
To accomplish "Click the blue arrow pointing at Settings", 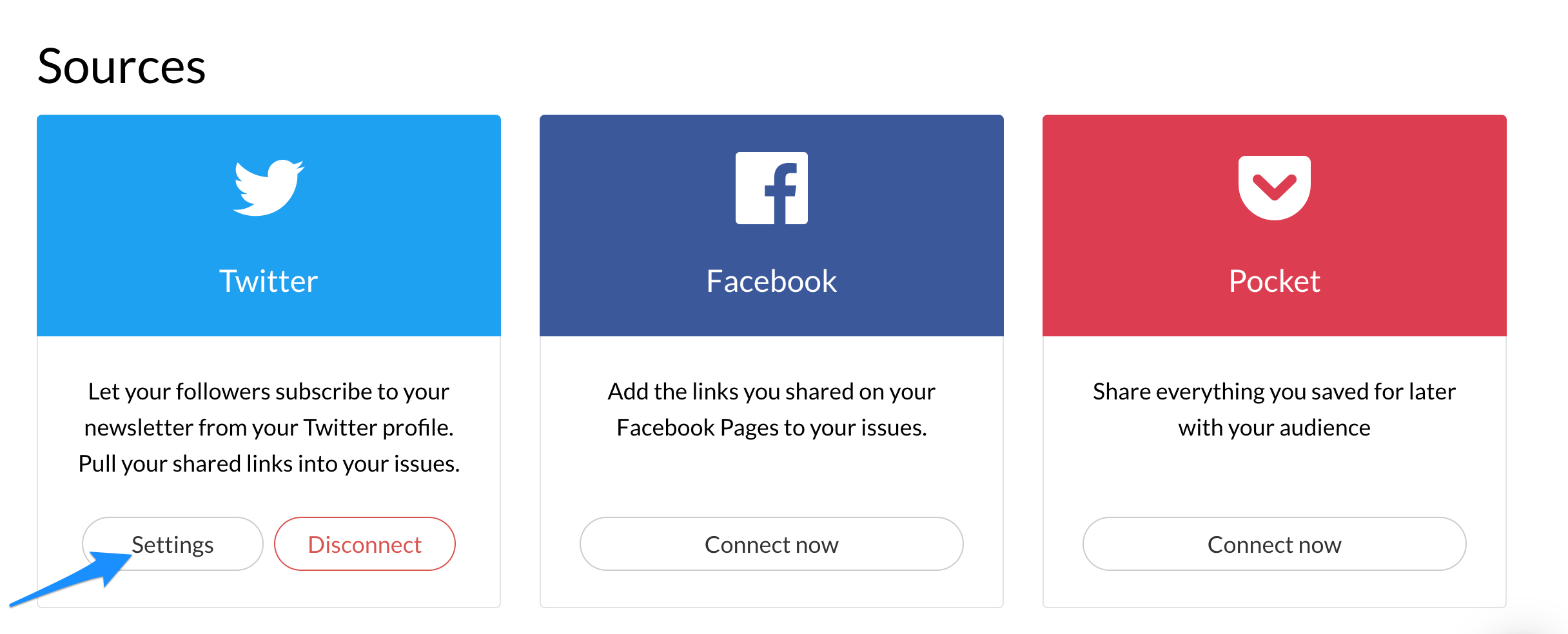I will pyautogui.click(x=71, y=579).
